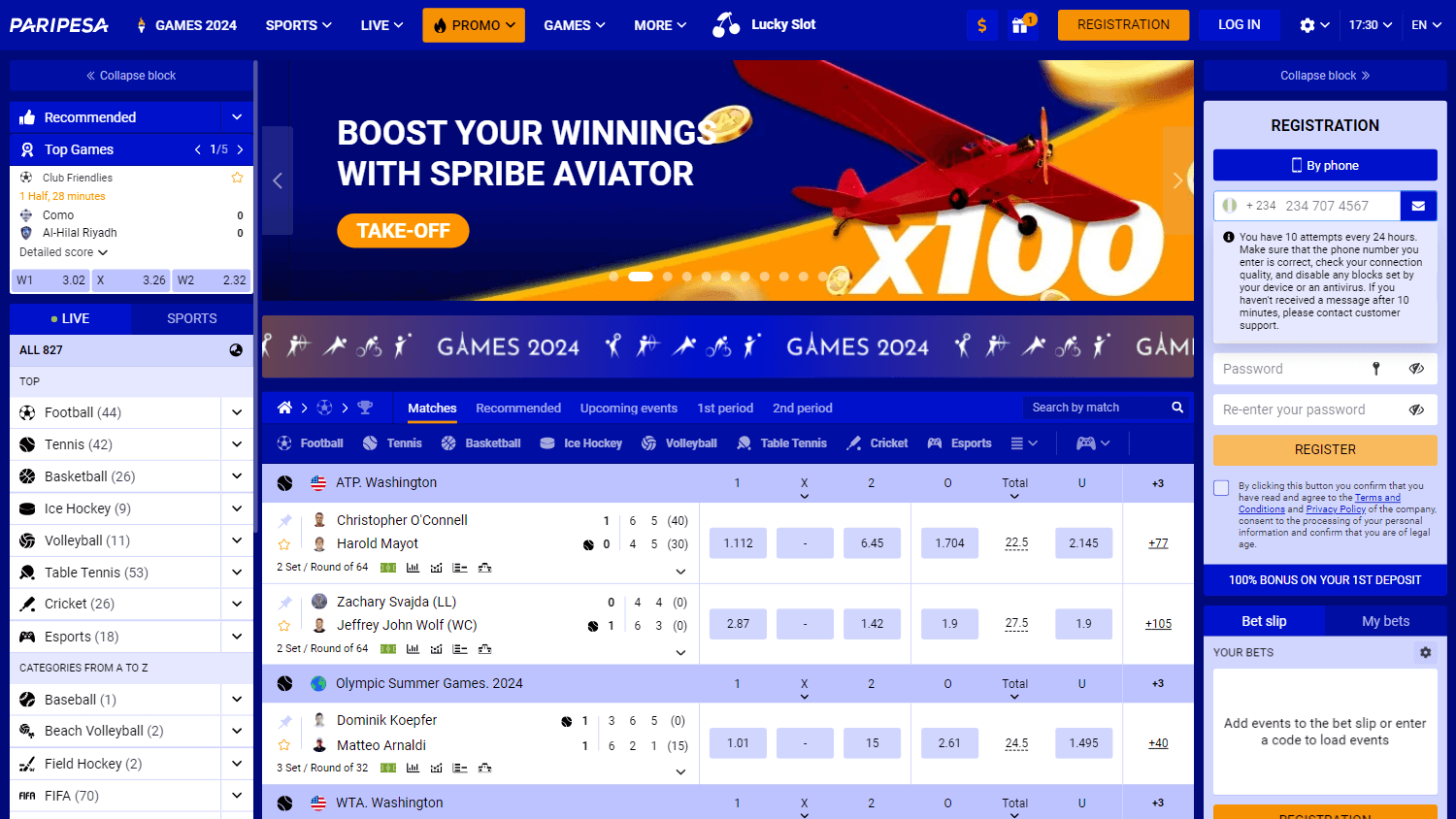Select the 1st period tab
The height and width of the screenshot is (819, 1456).
(x=725, y=408)
